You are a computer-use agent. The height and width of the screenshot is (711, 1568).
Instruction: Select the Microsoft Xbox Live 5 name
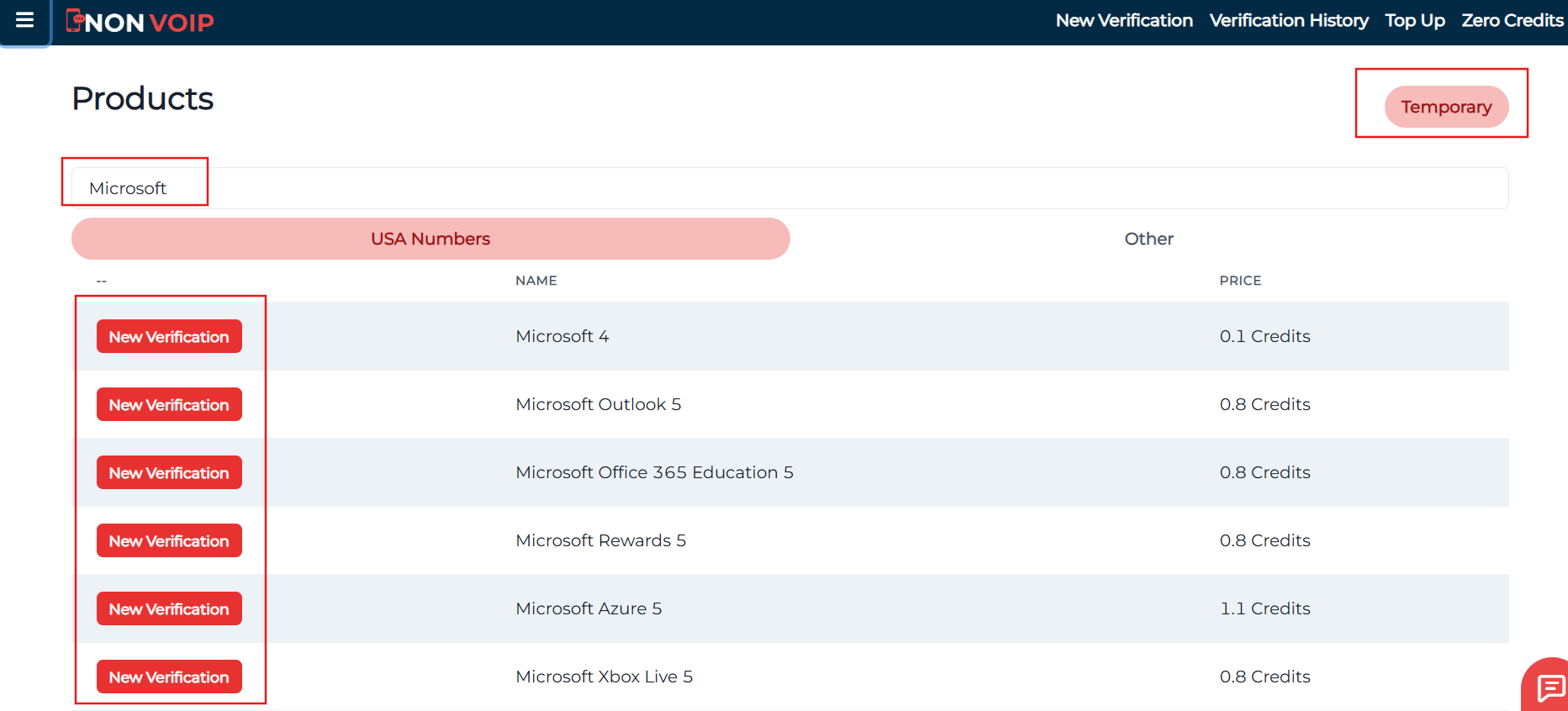[604, 677]
